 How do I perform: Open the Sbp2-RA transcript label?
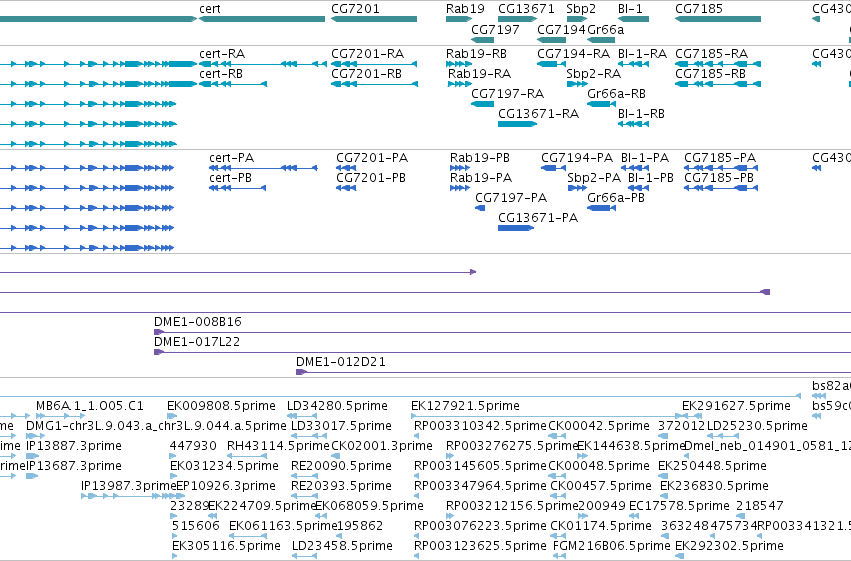[593, 74]
